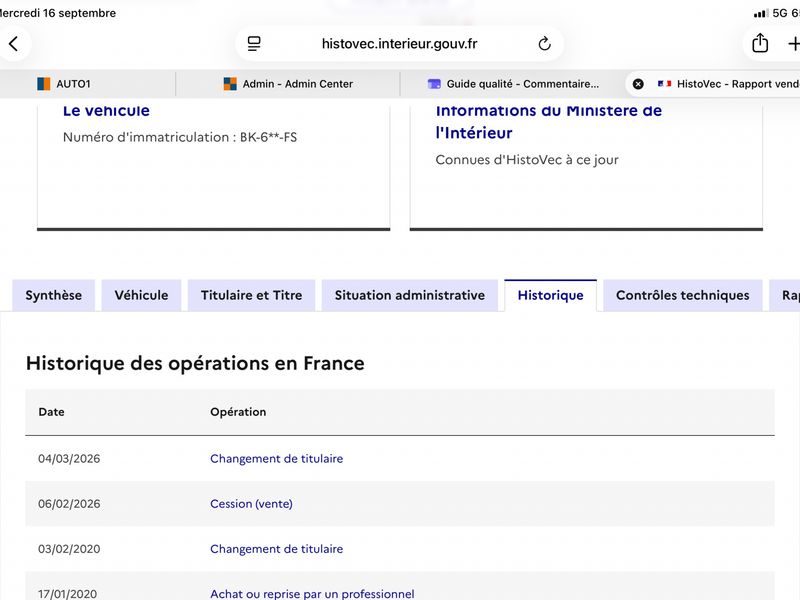Switch to Guide qualité browser tab

coord(513,84)
